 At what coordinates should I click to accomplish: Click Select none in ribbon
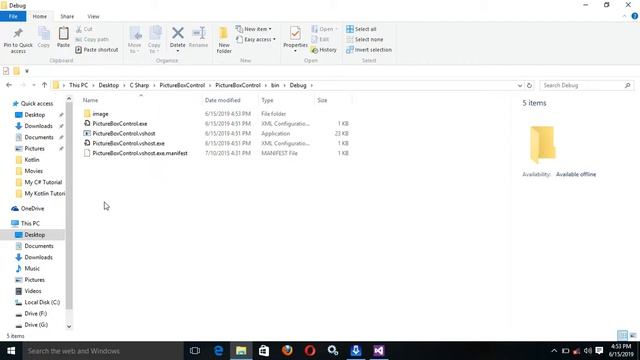pyautogui.click(x=364, y=39)
